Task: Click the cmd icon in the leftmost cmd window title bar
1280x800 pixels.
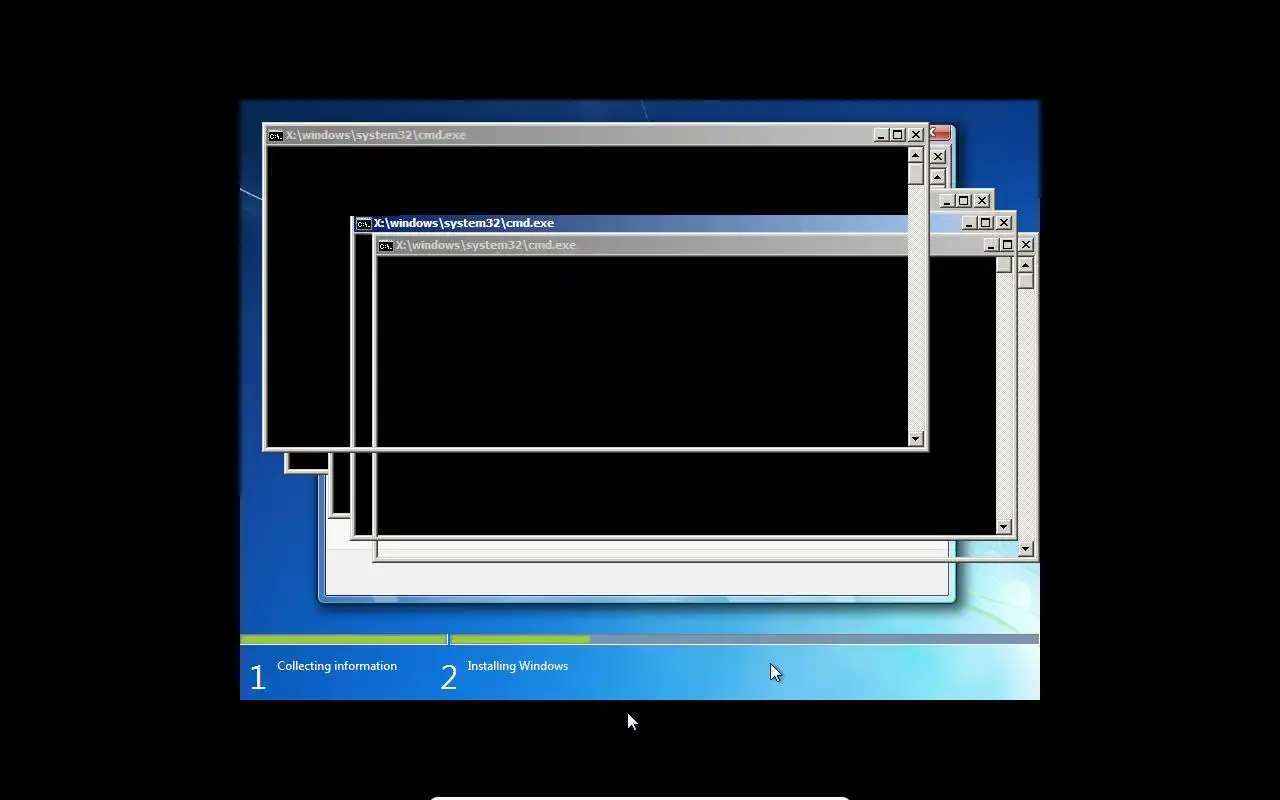Action: 276,136
